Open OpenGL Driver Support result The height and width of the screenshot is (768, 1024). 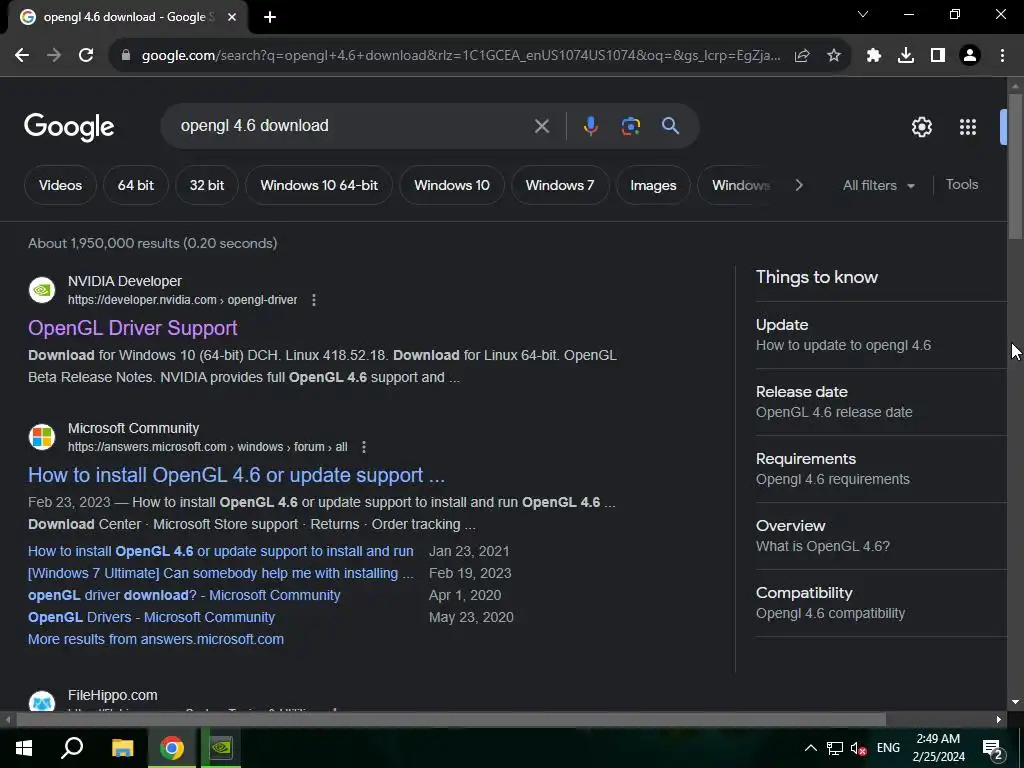click(133, 328)
